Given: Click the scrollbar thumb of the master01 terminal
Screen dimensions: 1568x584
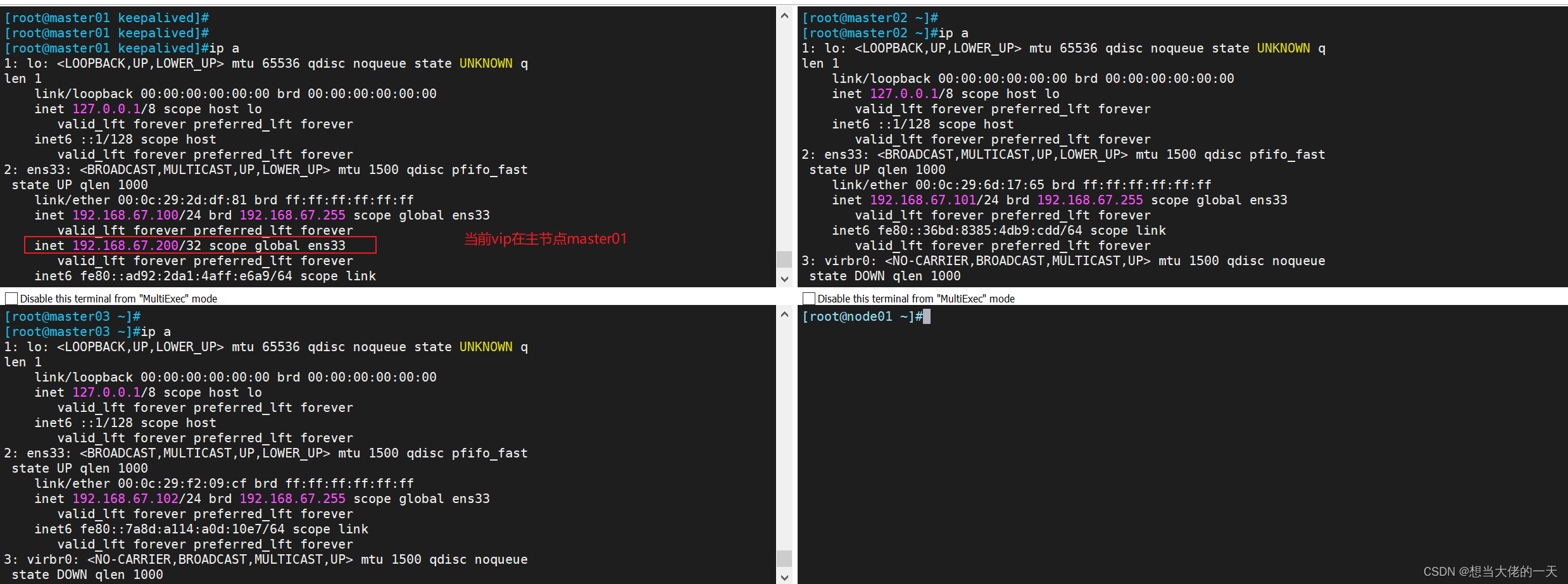Looking at the screenshot, I should [784, 259].
